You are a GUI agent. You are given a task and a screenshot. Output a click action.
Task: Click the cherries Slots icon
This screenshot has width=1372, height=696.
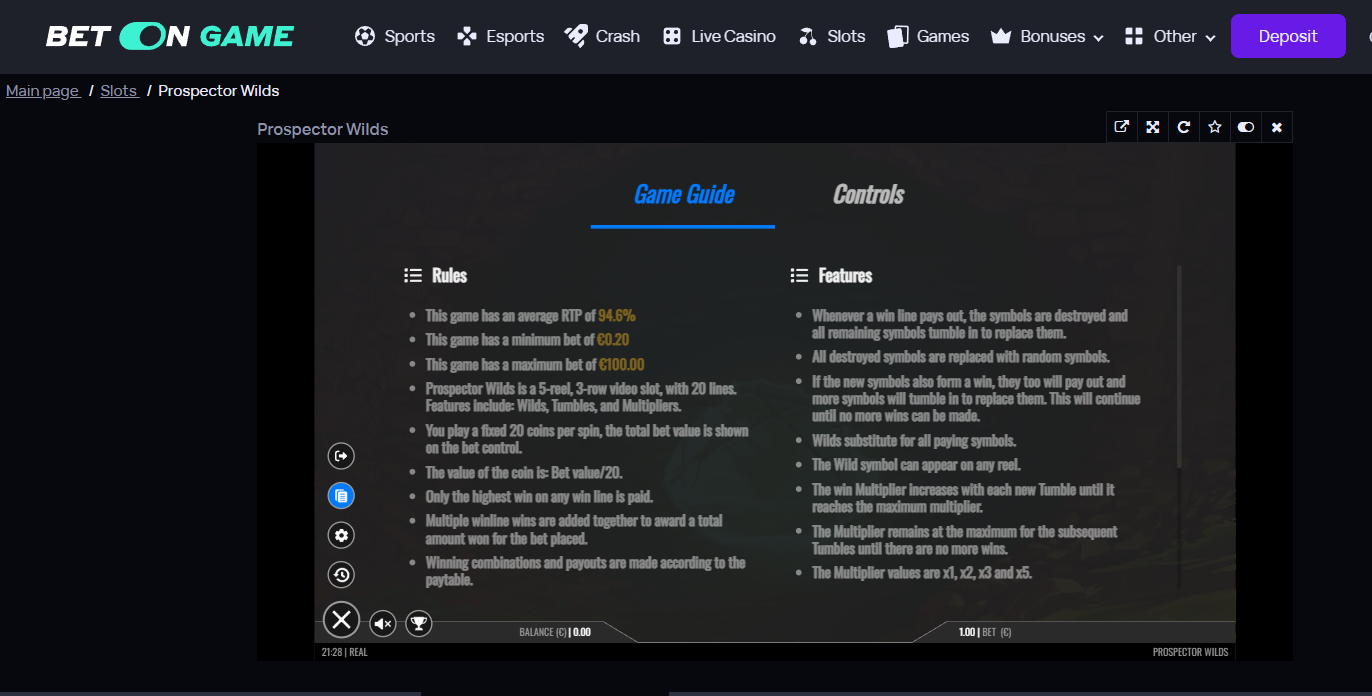(x=808, y=36)
